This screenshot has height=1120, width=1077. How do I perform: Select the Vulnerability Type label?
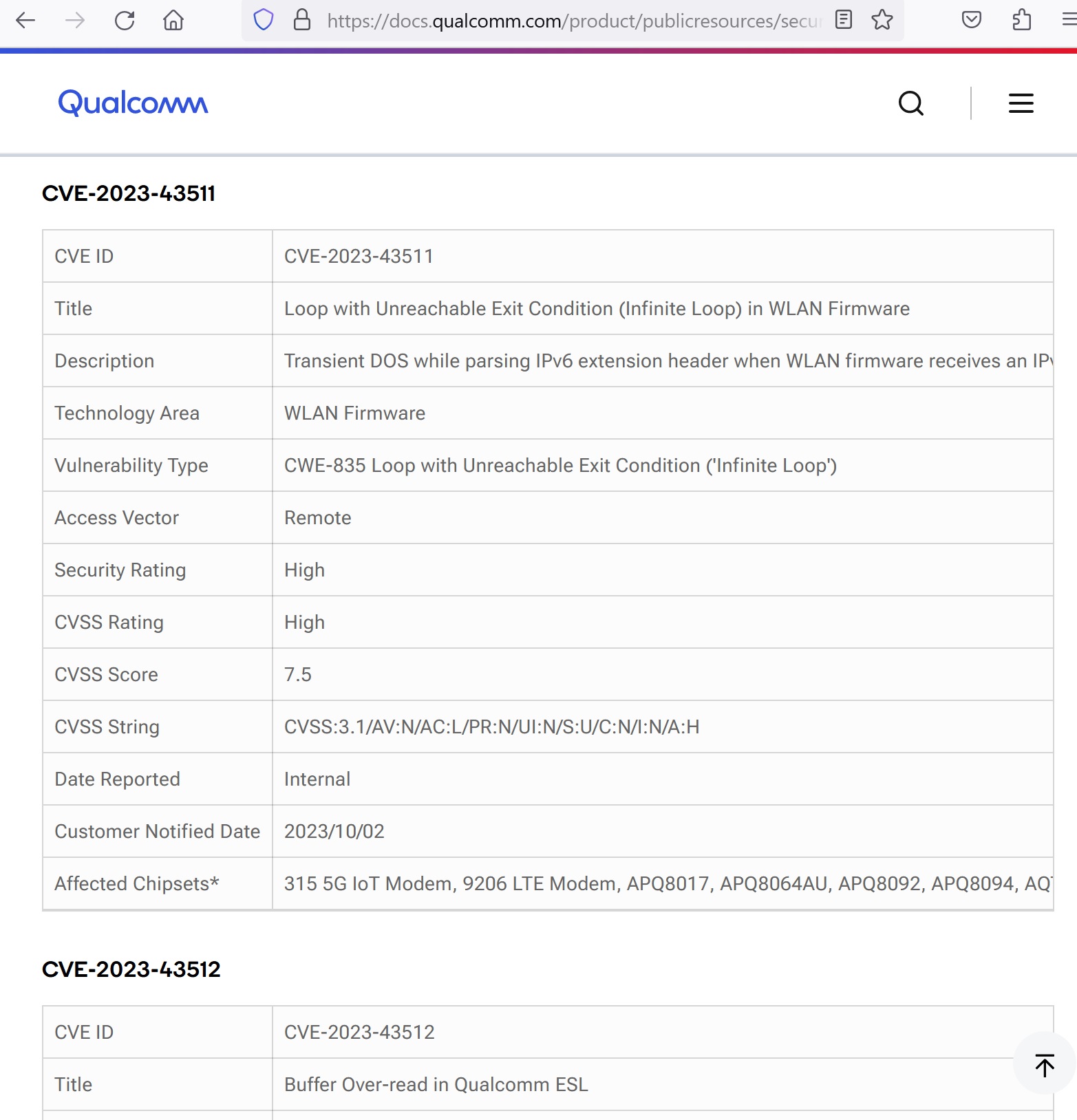131,465
